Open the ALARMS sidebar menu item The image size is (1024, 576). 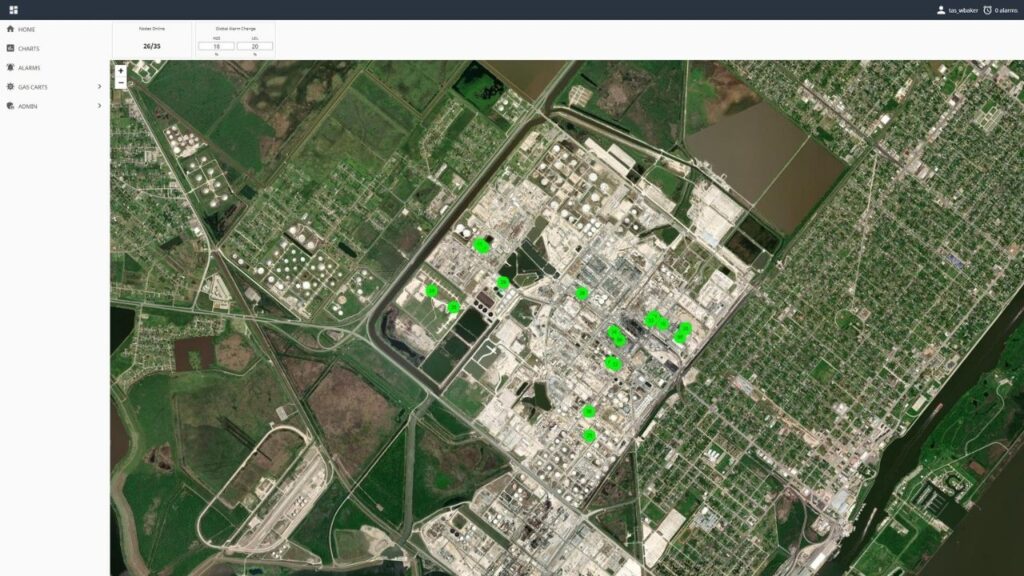click(x=28, y=68)
